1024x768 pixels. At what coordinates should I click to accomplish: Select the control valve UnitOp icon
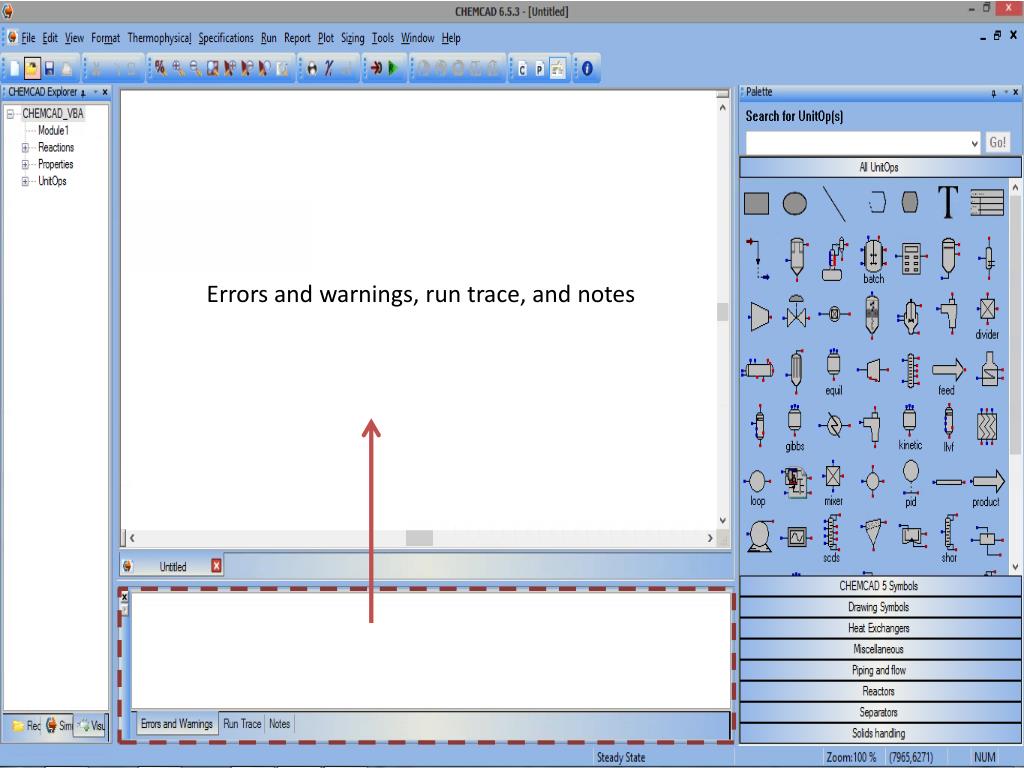click(x=795, y=312)
